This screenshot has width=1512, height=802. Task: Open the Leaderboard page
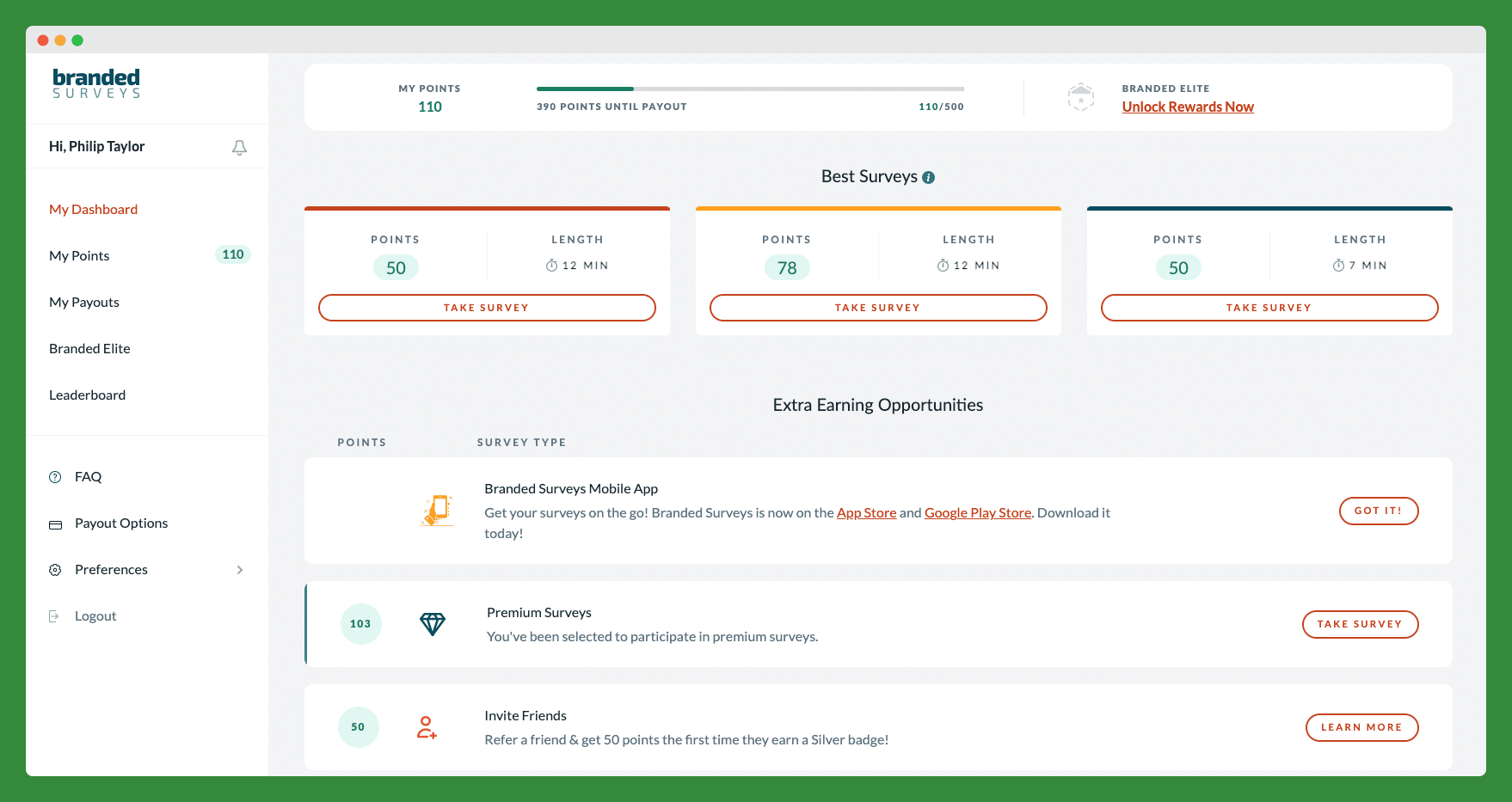tap(87, 395)
